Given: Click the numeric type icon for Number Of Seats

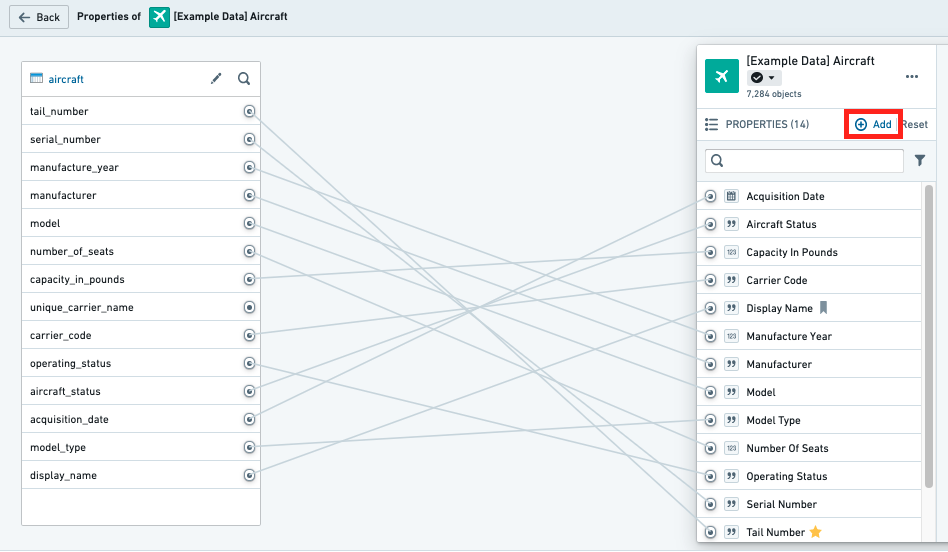Looking at the screenshot, I should click(732, 448).
